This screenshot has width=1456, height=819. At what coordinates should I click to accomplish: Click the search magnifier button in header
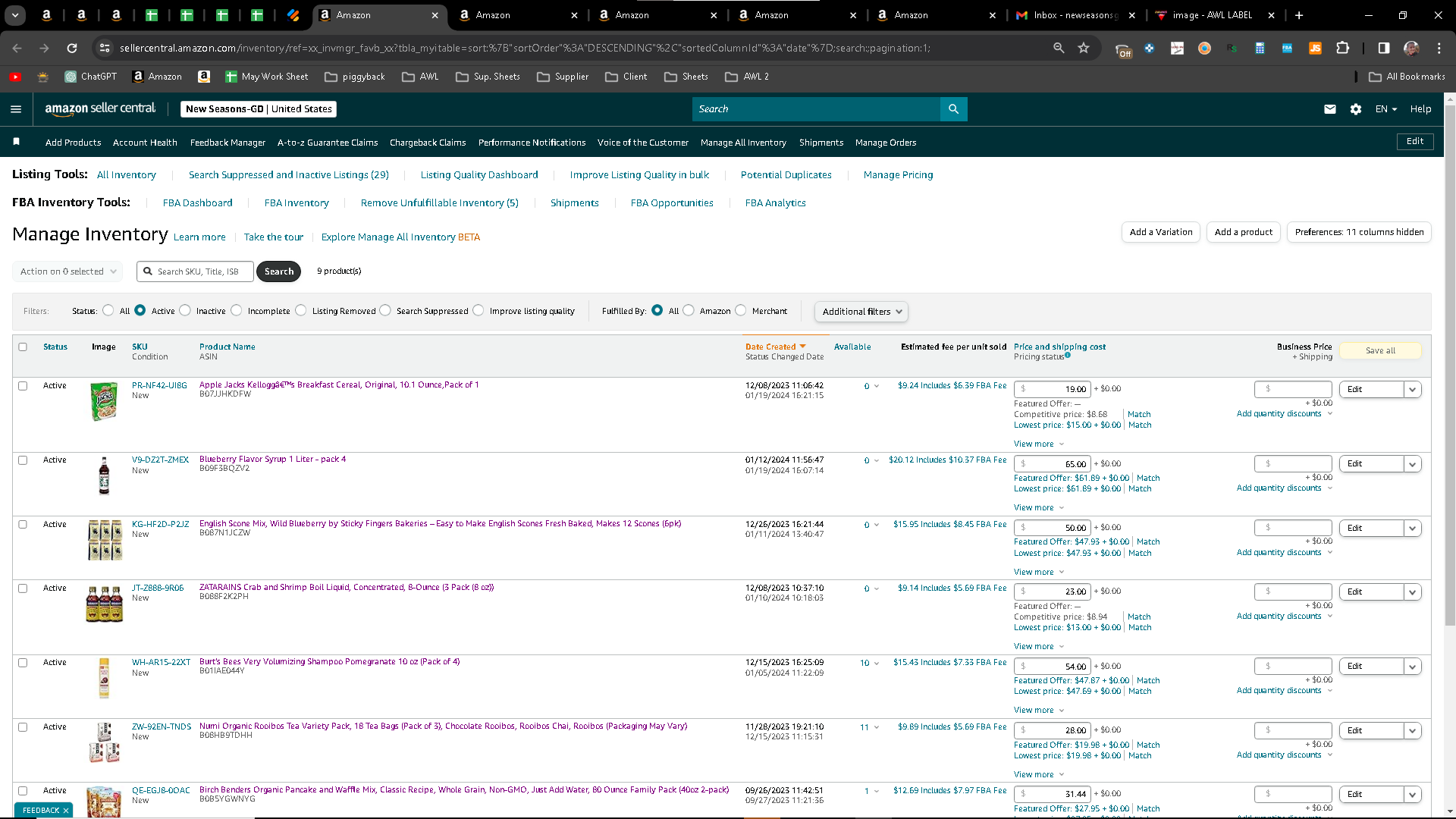pos(953,109)
